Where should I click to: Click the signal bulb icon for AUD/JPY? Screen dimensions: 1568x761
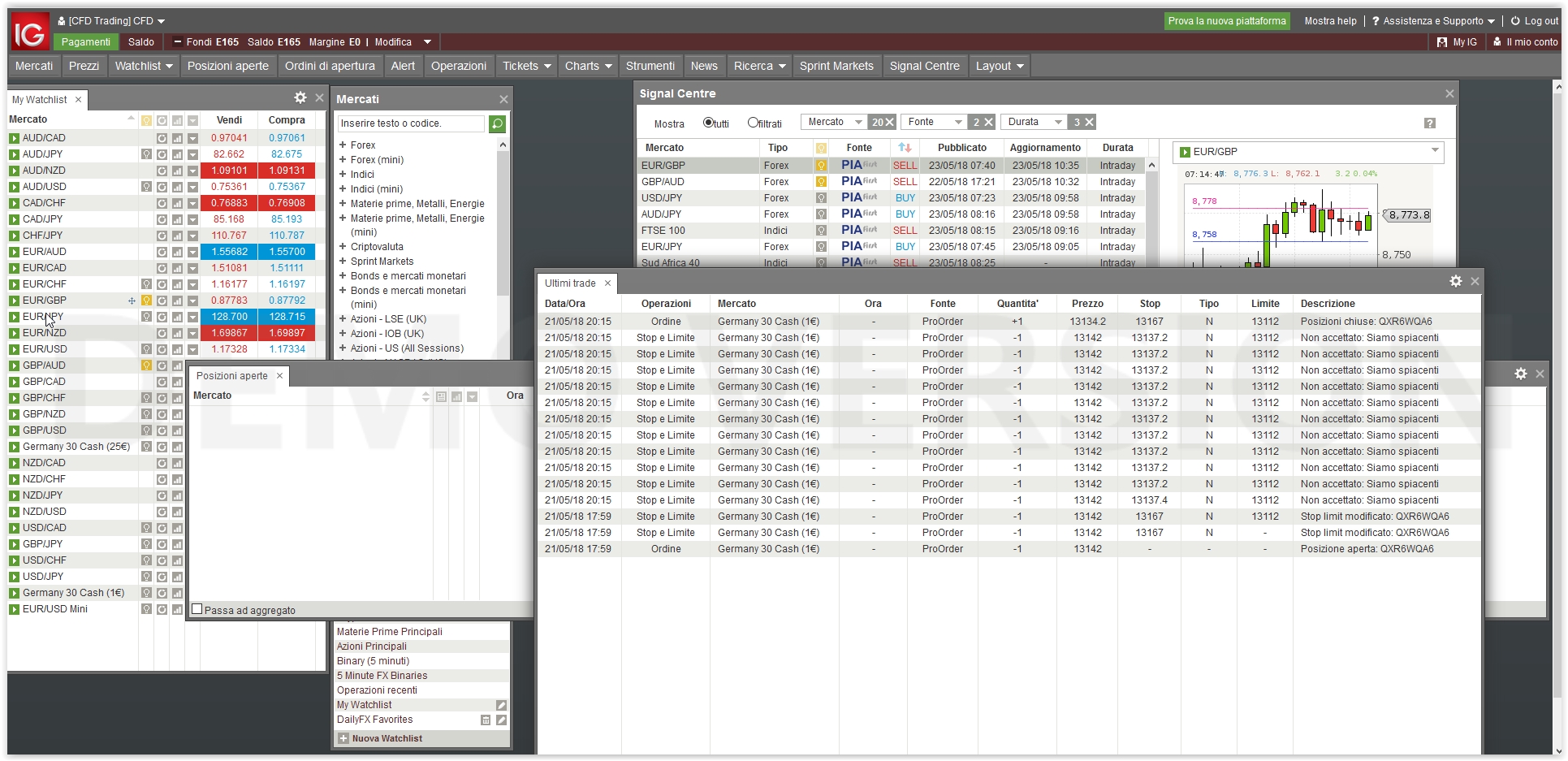[146, 154]
